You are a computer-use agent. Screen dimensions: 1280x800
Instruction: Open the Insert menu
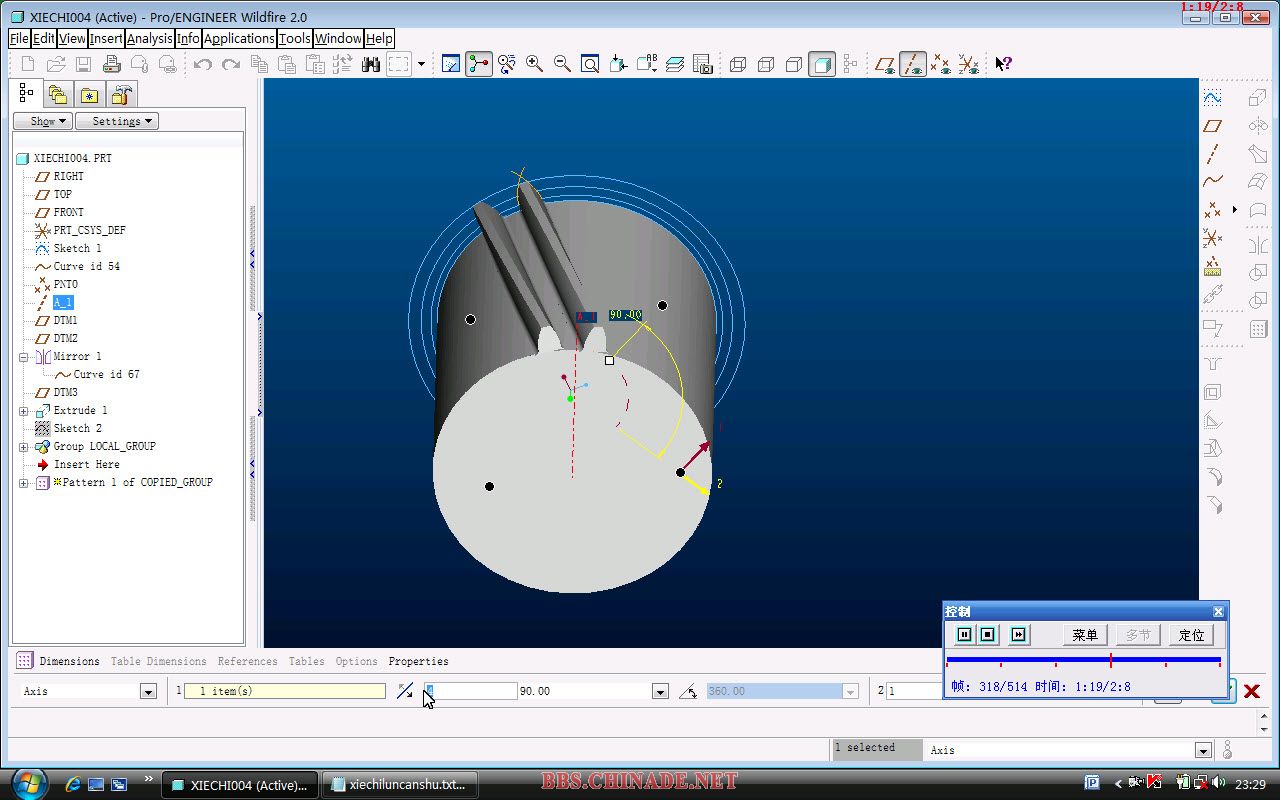[106, 39]
